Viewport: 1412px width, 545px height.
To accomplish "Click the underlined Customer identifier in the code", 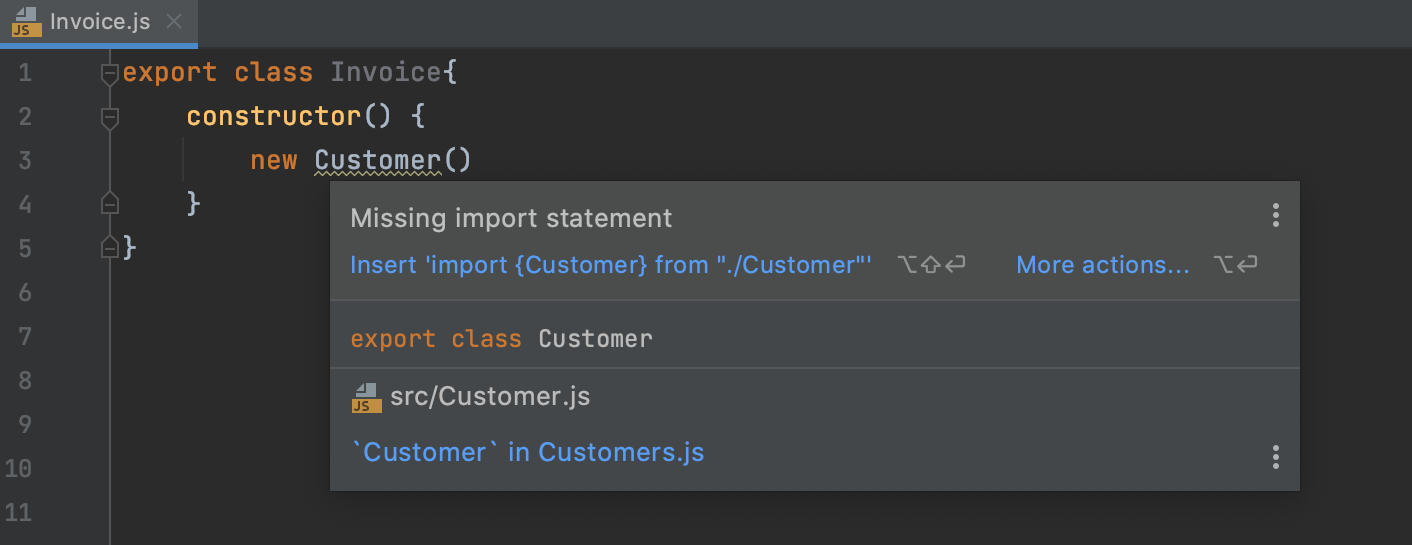I will (377, 160).
